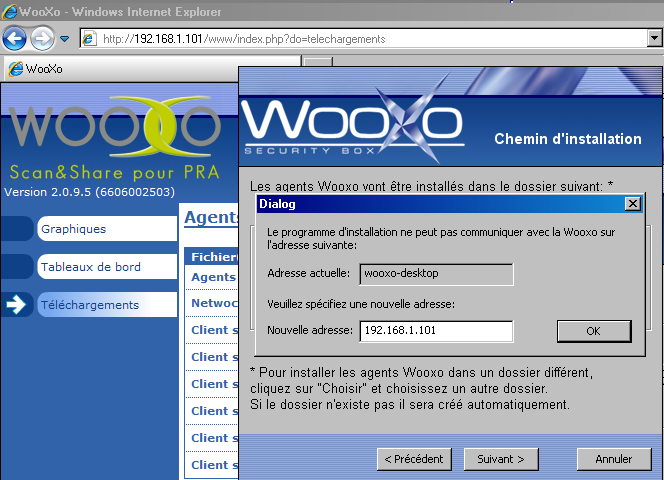Open the Netwoc download link
This screenshot has width=664, height=480.
click(214, 303)
